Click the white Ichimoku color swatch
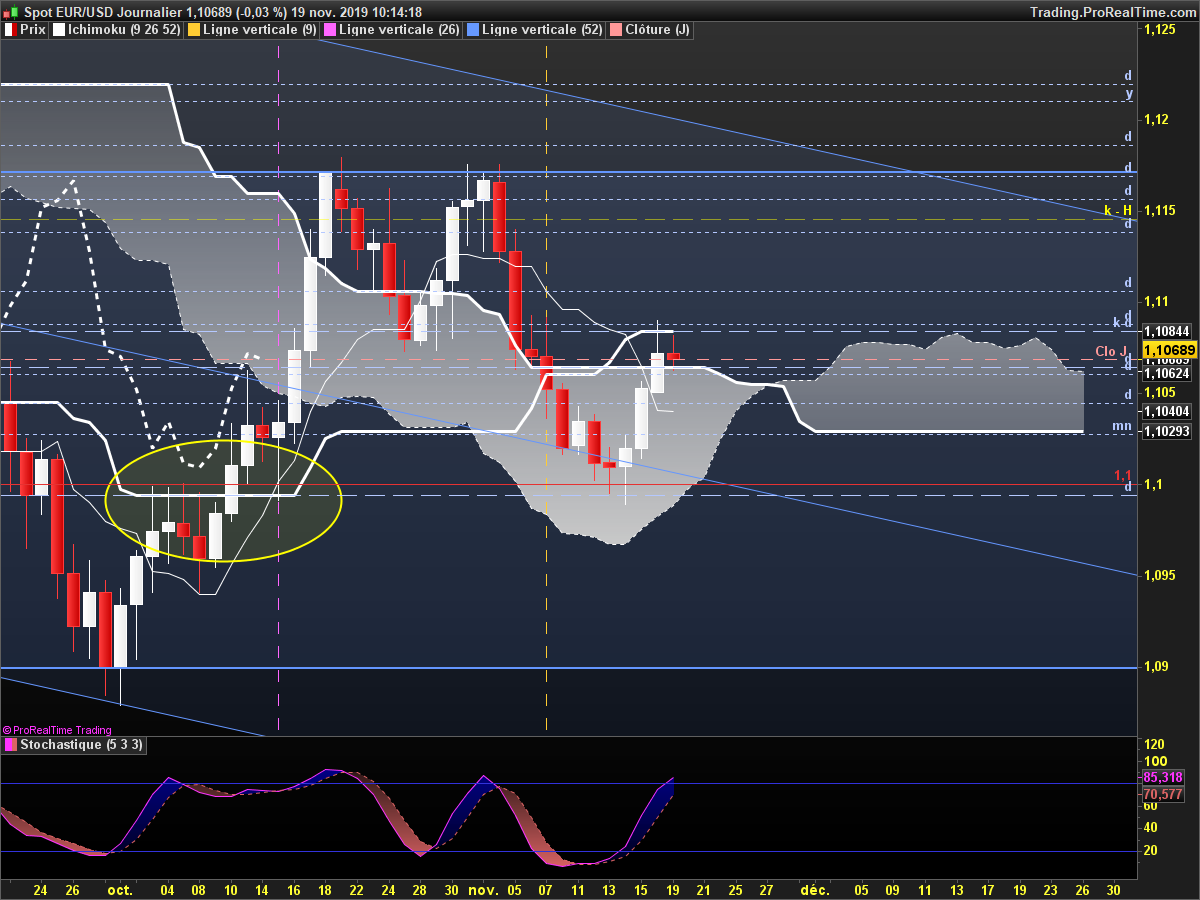 click(59, 30)
